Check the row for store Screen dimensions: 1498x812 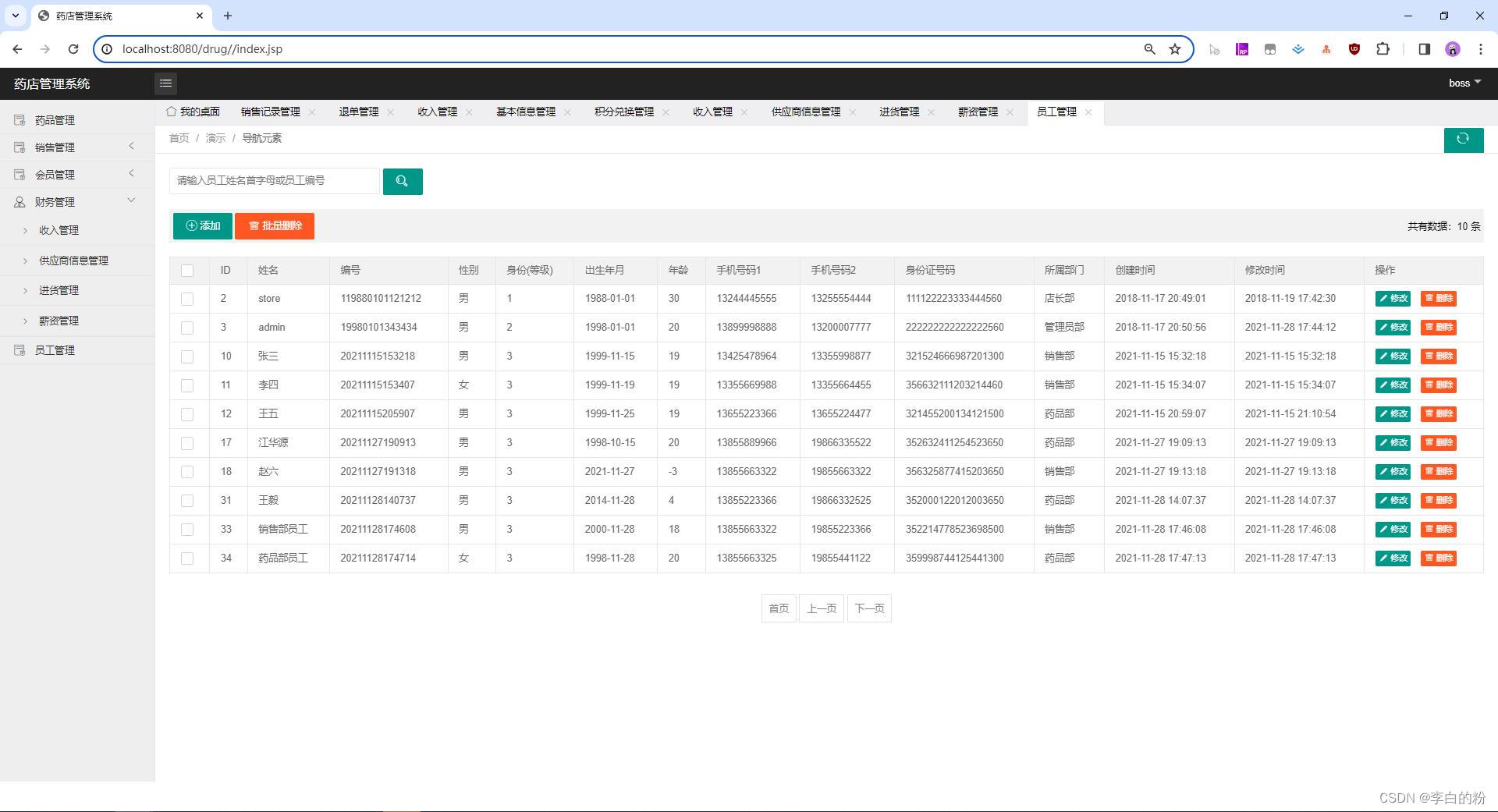click(187, 299)
